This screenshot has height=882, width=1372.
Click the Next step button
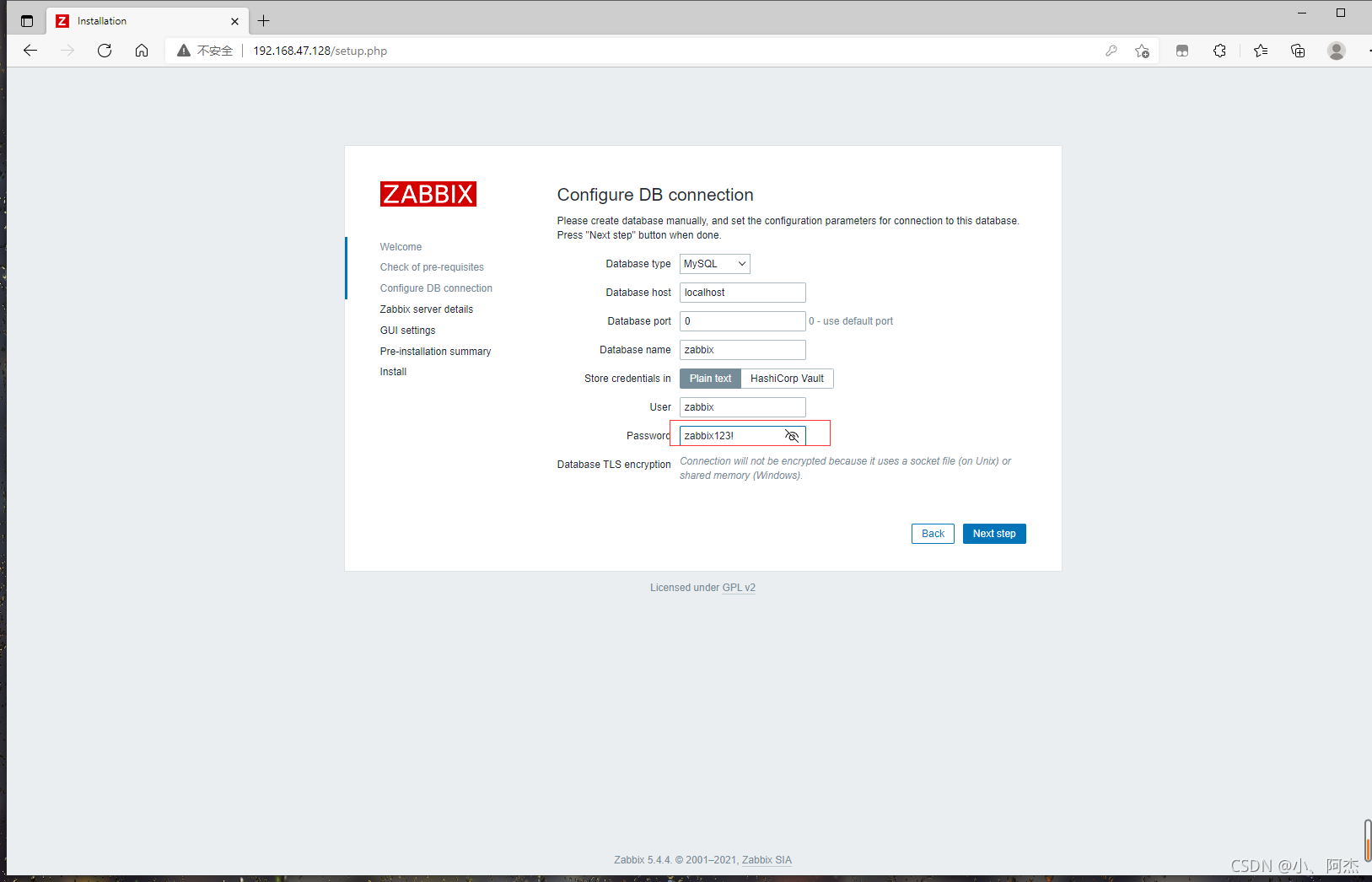(x=994, y=534)
